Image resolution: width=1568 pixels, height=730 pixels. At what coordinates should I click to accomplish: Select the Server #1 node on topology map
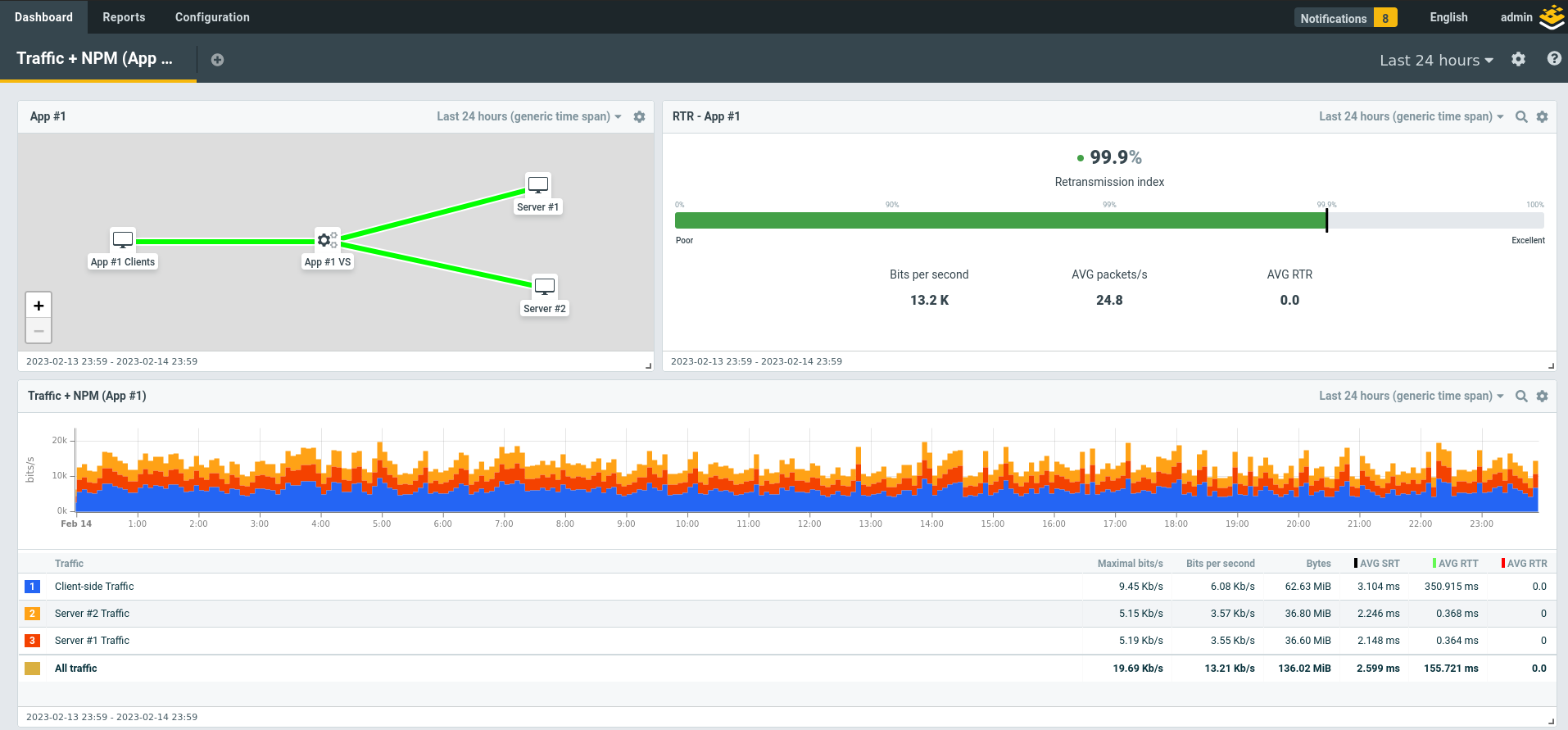coord(537,184)
